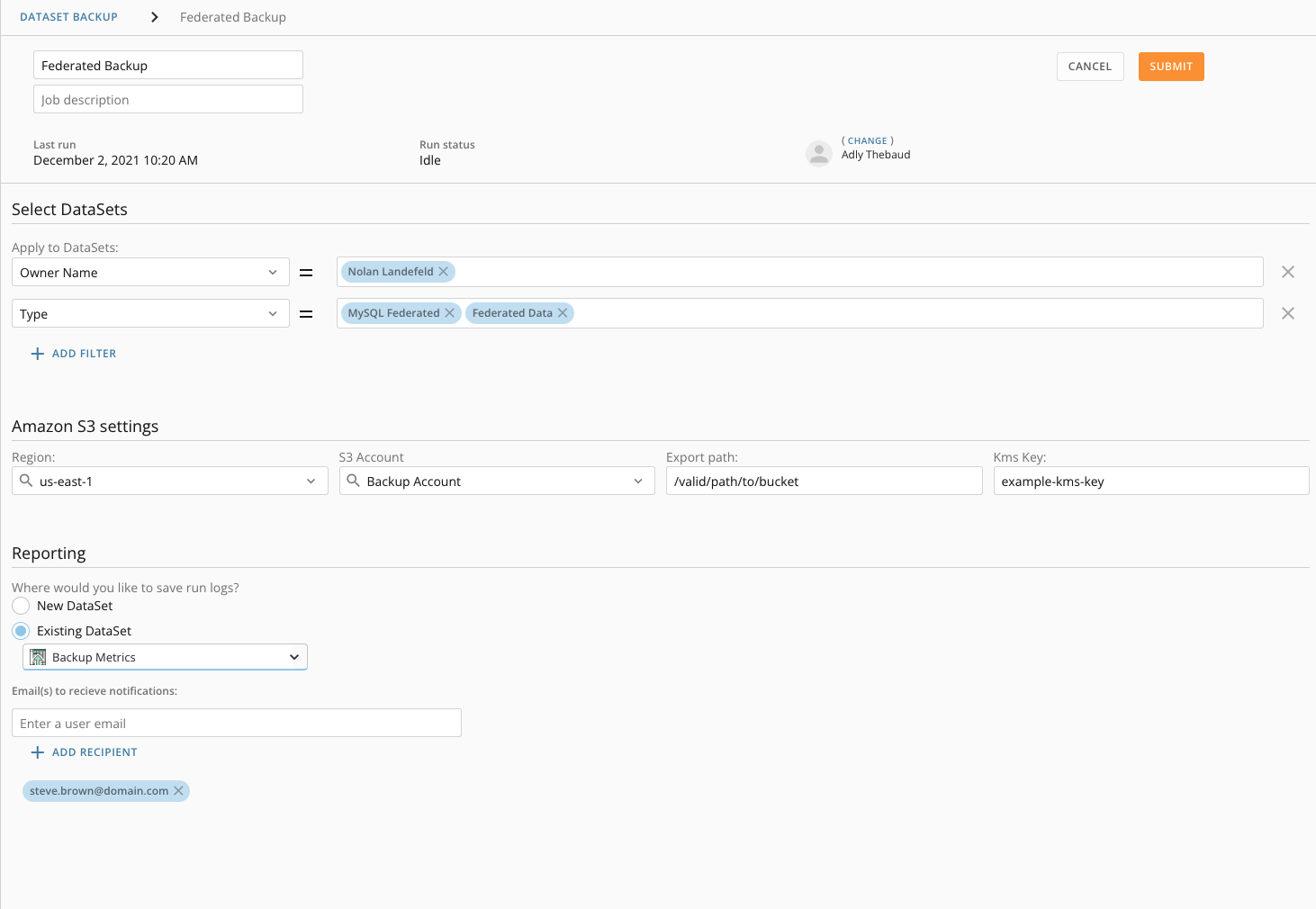Click the user avatar icon
The height and width of the screenshot is (909, 1316).
click(819, 154)
